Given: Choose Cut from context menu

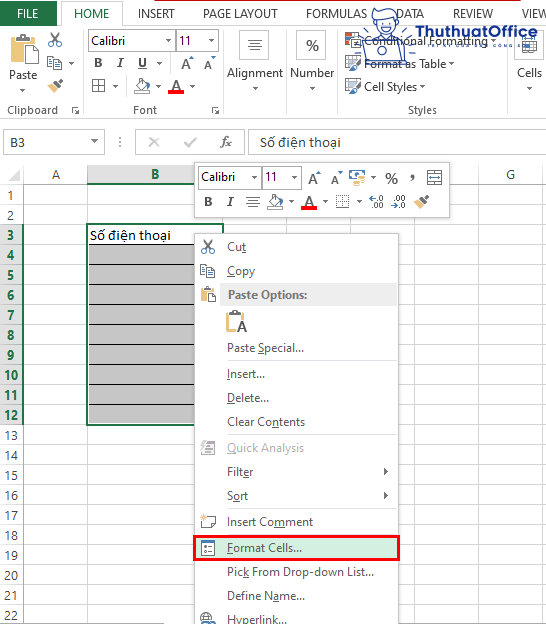Looking at the screenshot, I should [296, 247].
